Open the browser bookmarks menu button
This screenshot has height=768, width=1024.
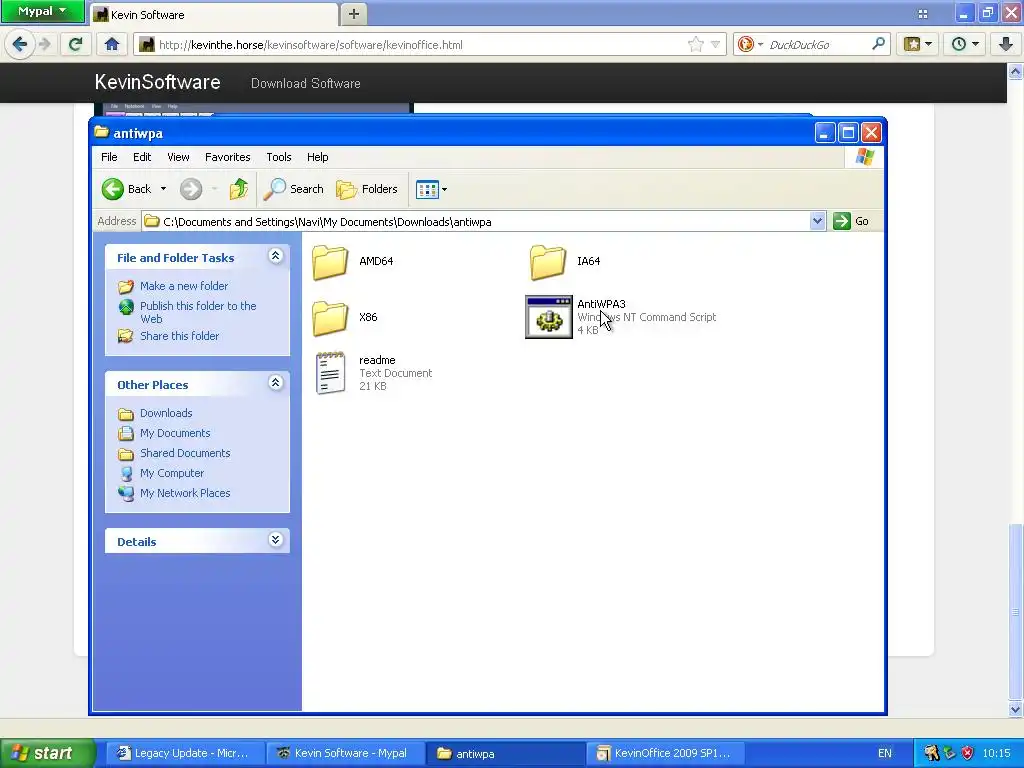click(x=918, y=44)
